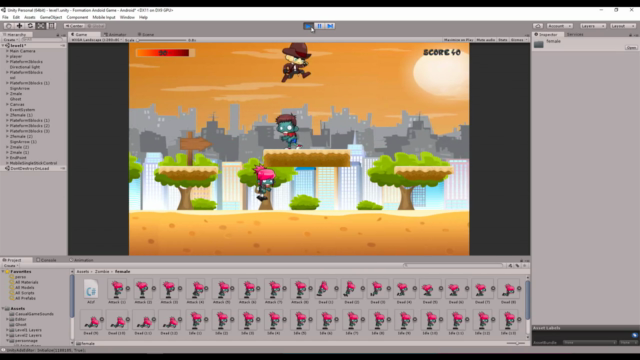
Task: Toggle the Hierarchy panel lock icon
Action: tap(58, 35)
